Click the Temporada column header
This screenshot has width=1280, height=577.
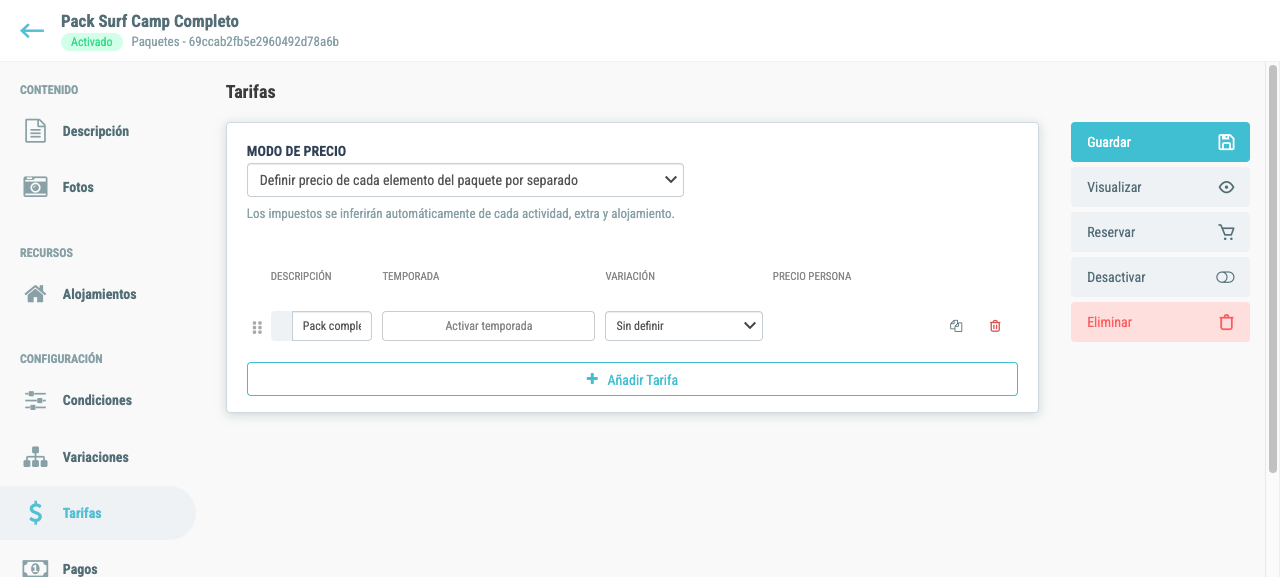(x=411, y=276)
